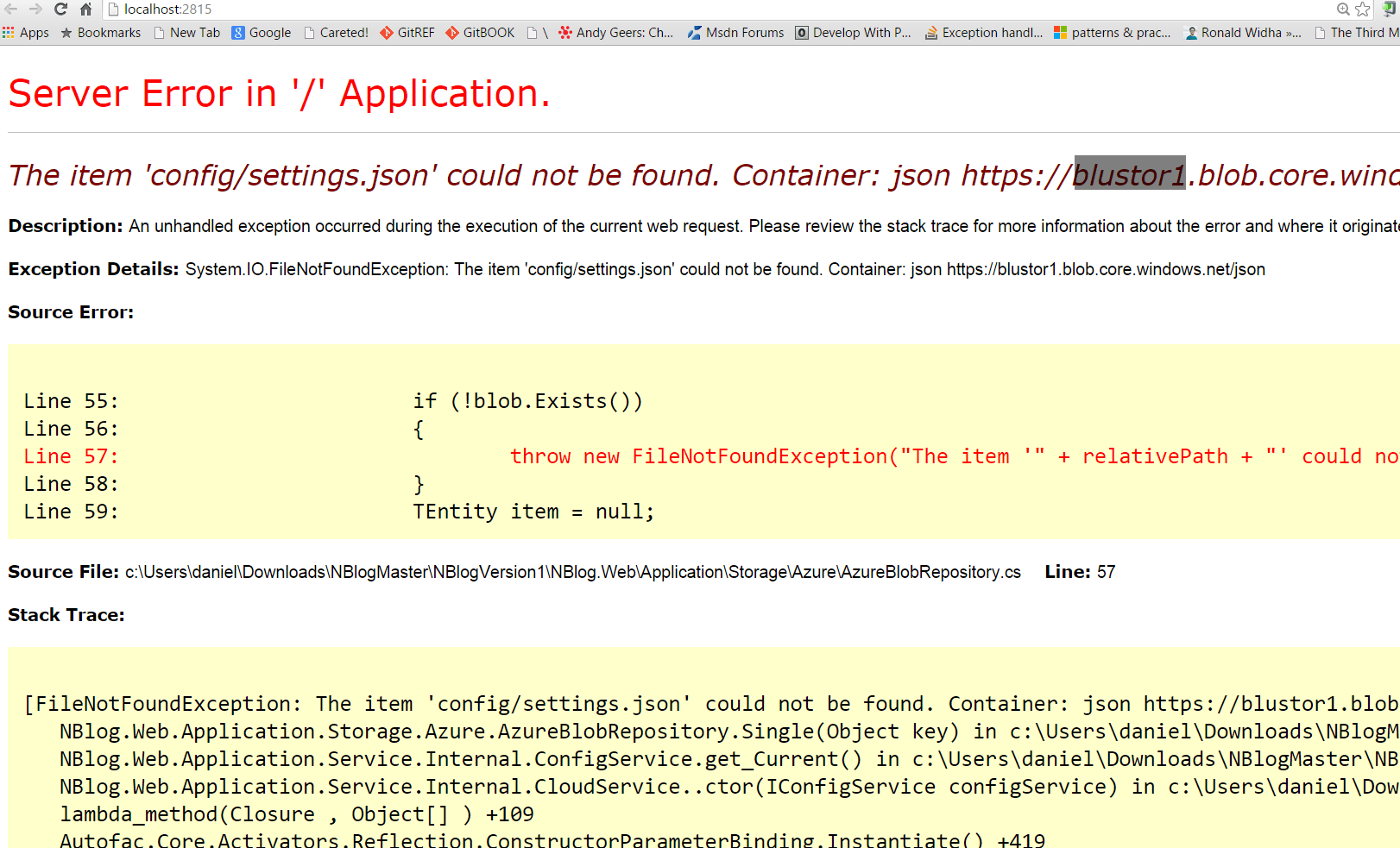Click 'Line 59:' TEntity item = null
Image resolution: width=1400 pixels, height=848 pixels.
[339, 512]
